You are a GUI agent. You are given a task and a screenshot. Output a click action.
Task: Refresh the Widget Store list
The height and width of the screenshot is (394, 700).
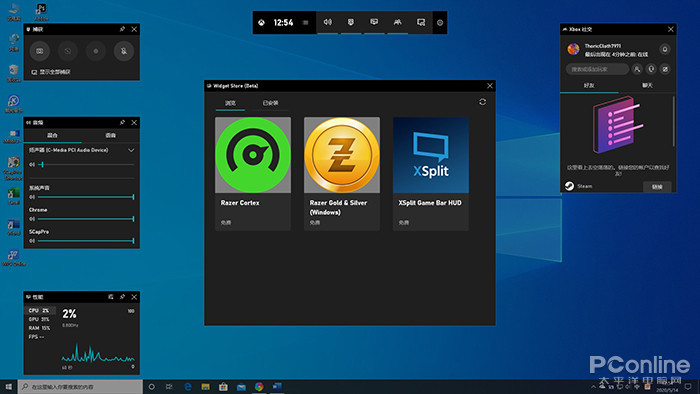483,102
